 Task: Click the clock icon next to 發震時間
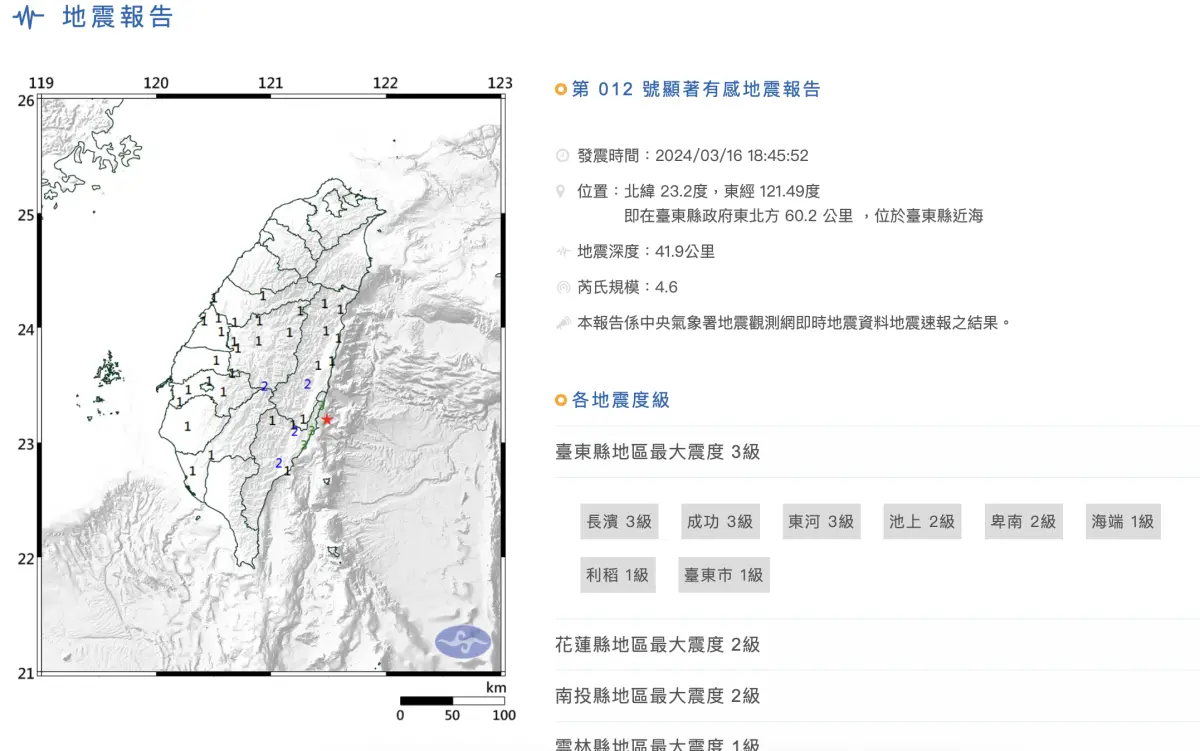click(562, 155)
